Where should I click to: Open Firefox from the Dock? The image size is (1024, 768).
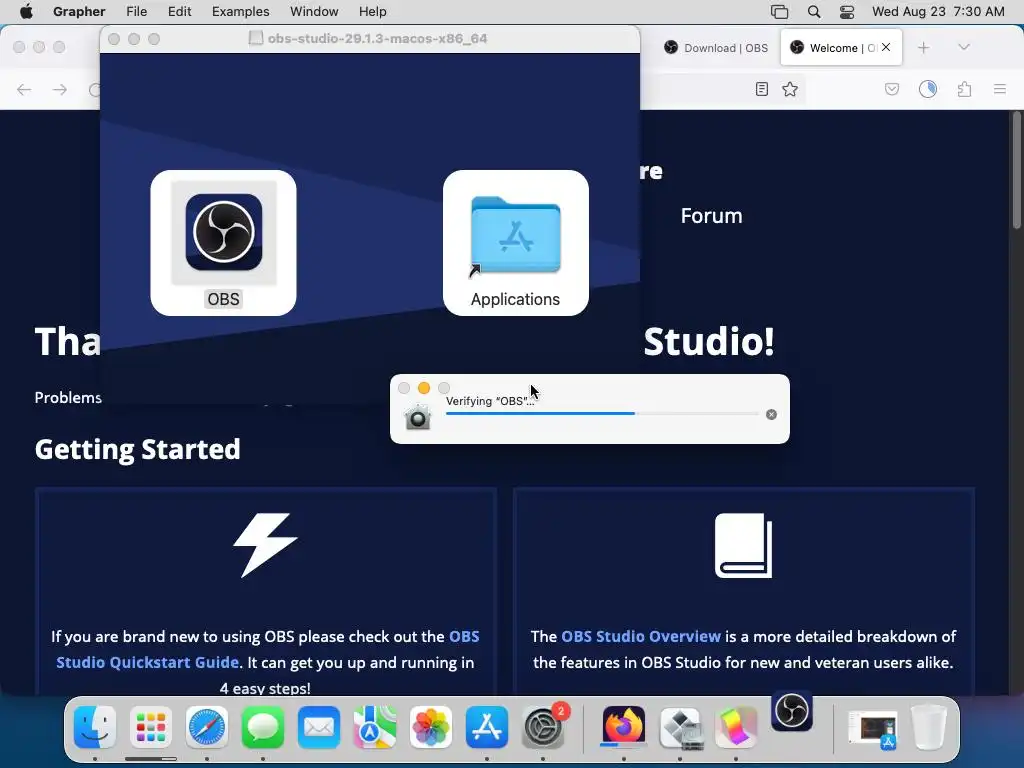(624, 726)
